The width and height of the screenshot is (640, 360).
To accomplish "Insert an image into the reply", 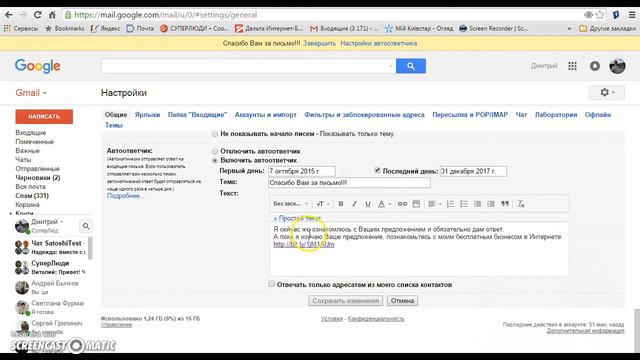I will point(416,204).
